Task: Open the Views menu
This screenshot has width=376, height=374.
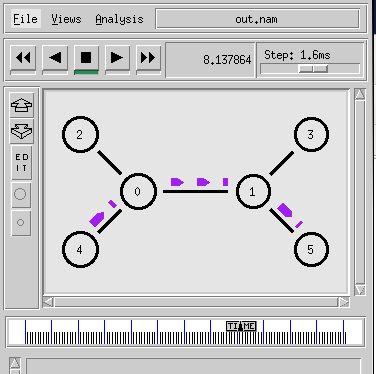Action: click(x=66, y=19)
